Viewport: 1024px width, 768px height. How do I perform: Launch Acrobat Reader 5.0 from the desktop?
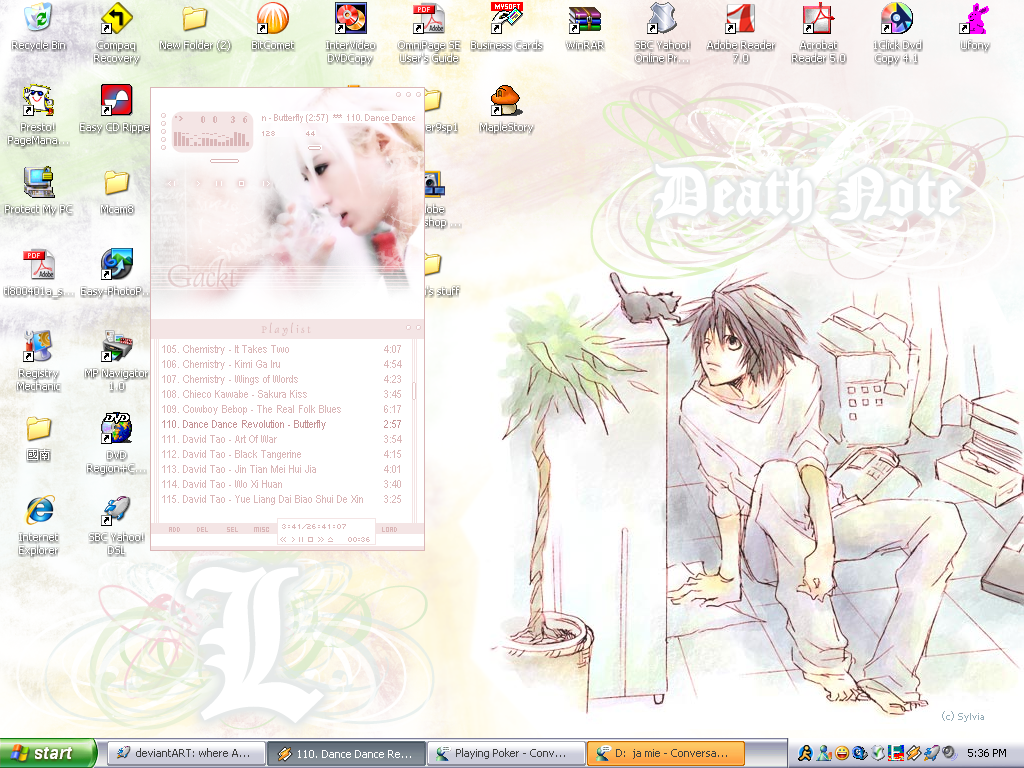pos(818,33)
